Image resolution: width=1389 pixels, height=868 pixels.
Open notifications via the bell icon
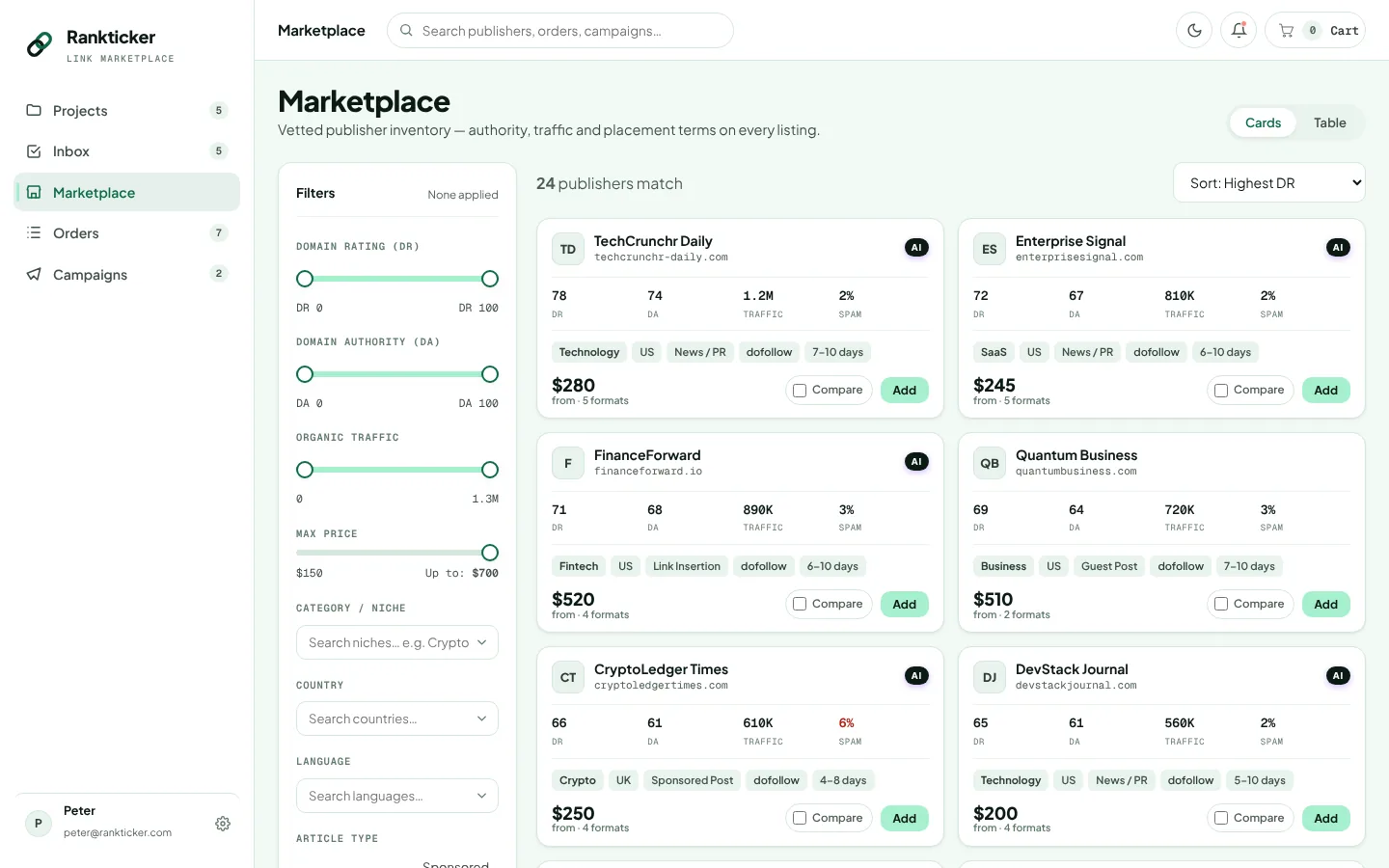(1239, 30)
